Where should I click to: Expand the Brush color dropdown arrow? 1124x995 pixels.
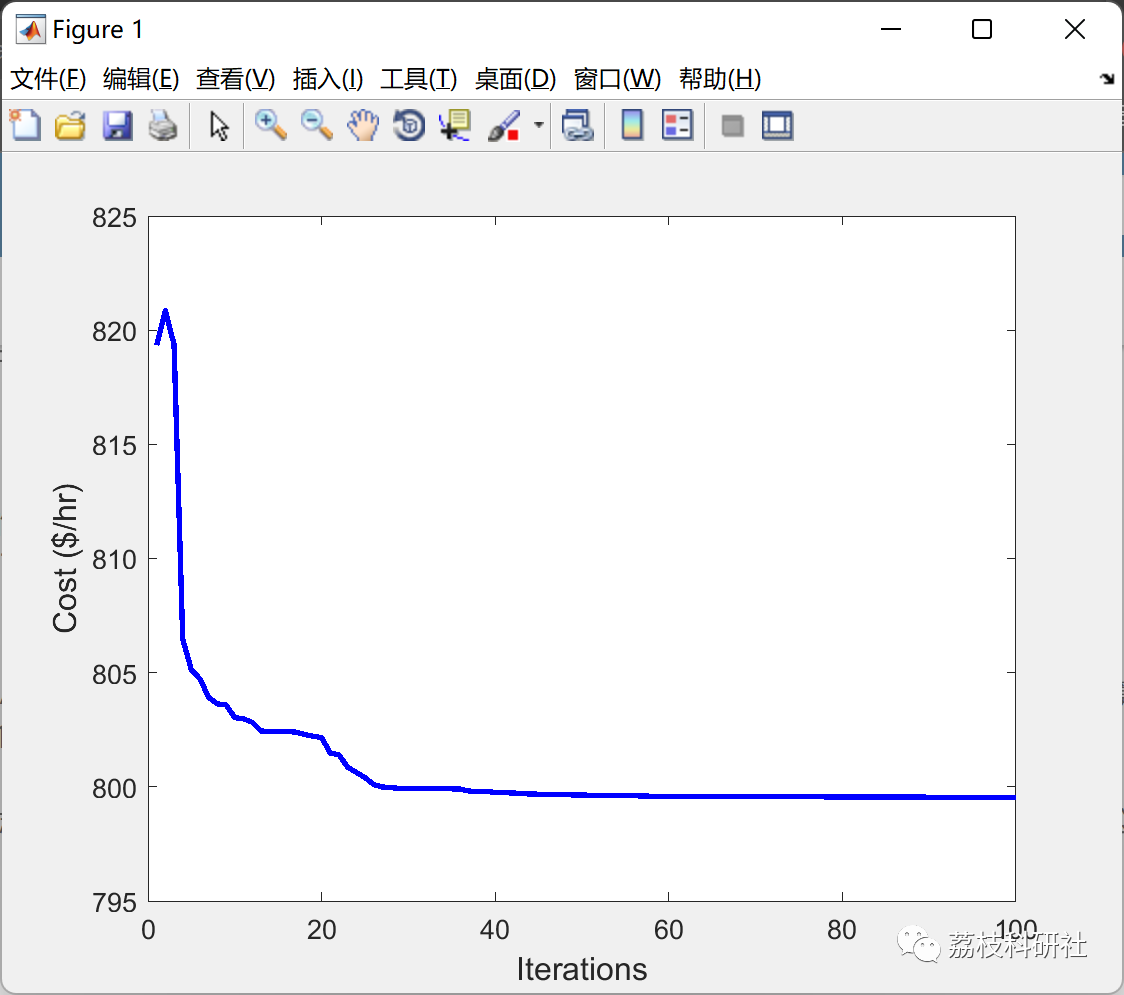click(538, 125)
